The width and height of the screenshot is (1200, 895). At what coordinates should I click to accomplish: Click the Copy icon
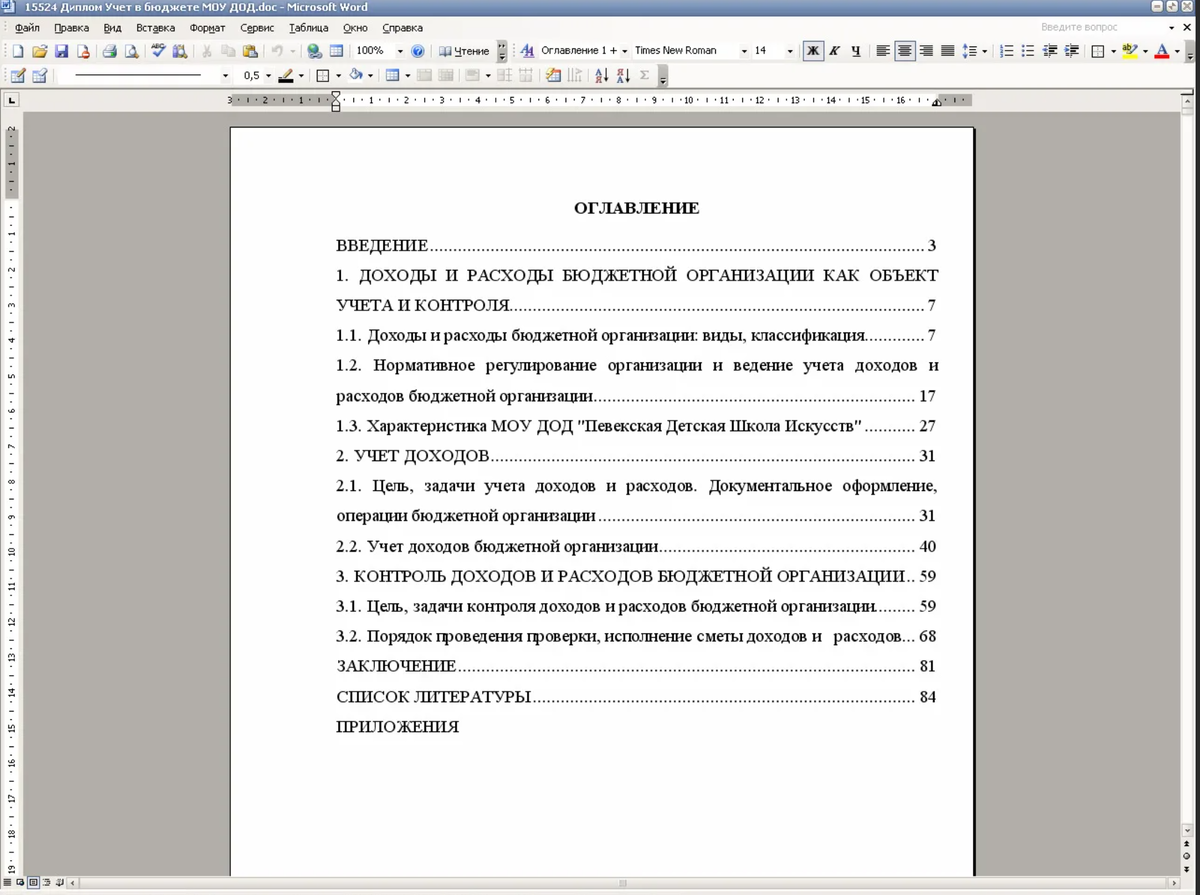point(228,51)
